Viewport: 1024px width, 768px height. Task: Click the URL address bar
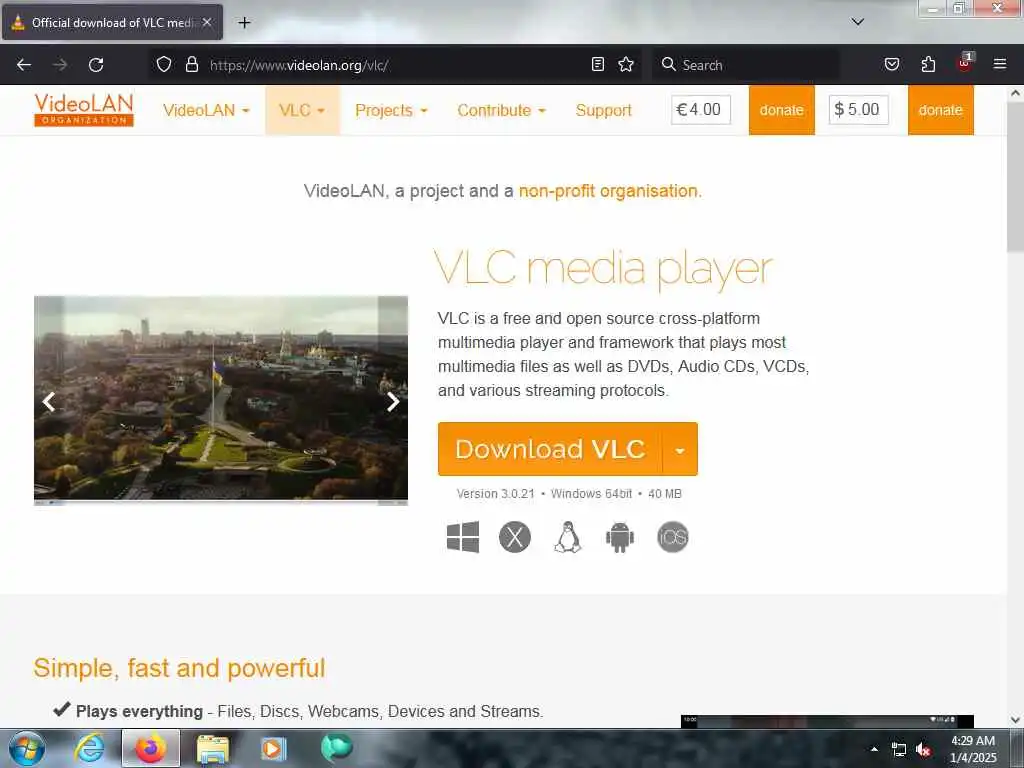[x=395, y=65]
